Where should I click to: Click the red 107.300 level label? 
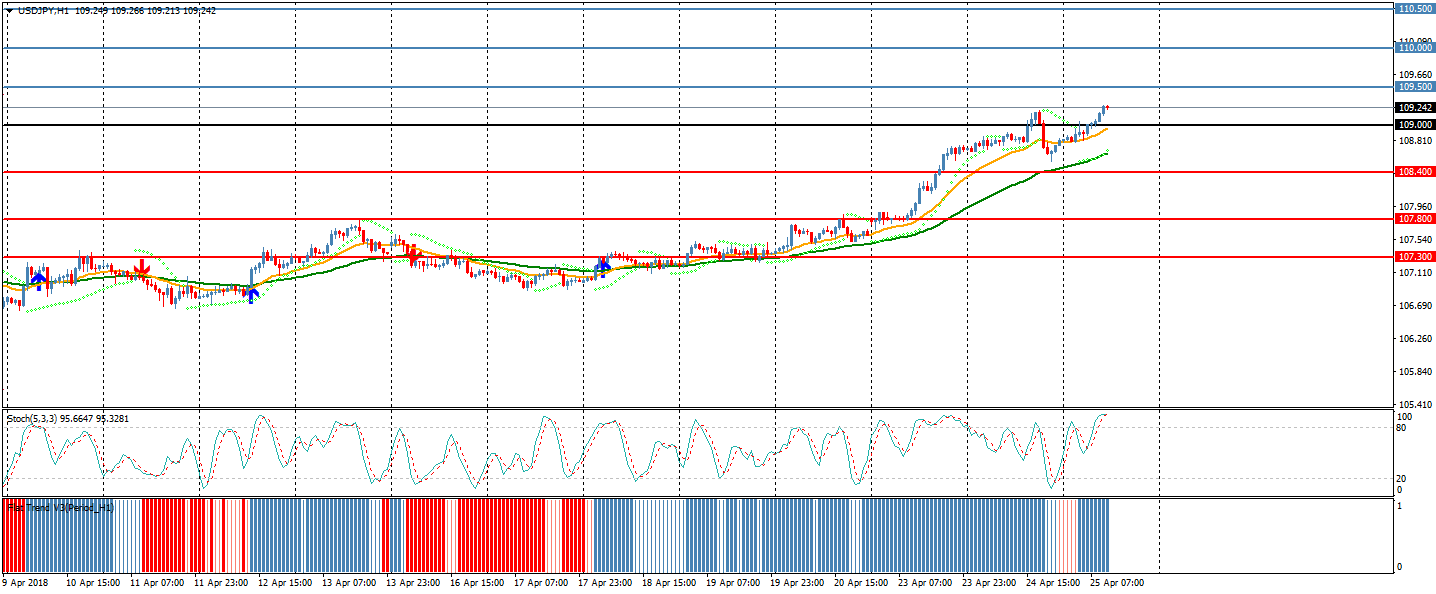1414,257
